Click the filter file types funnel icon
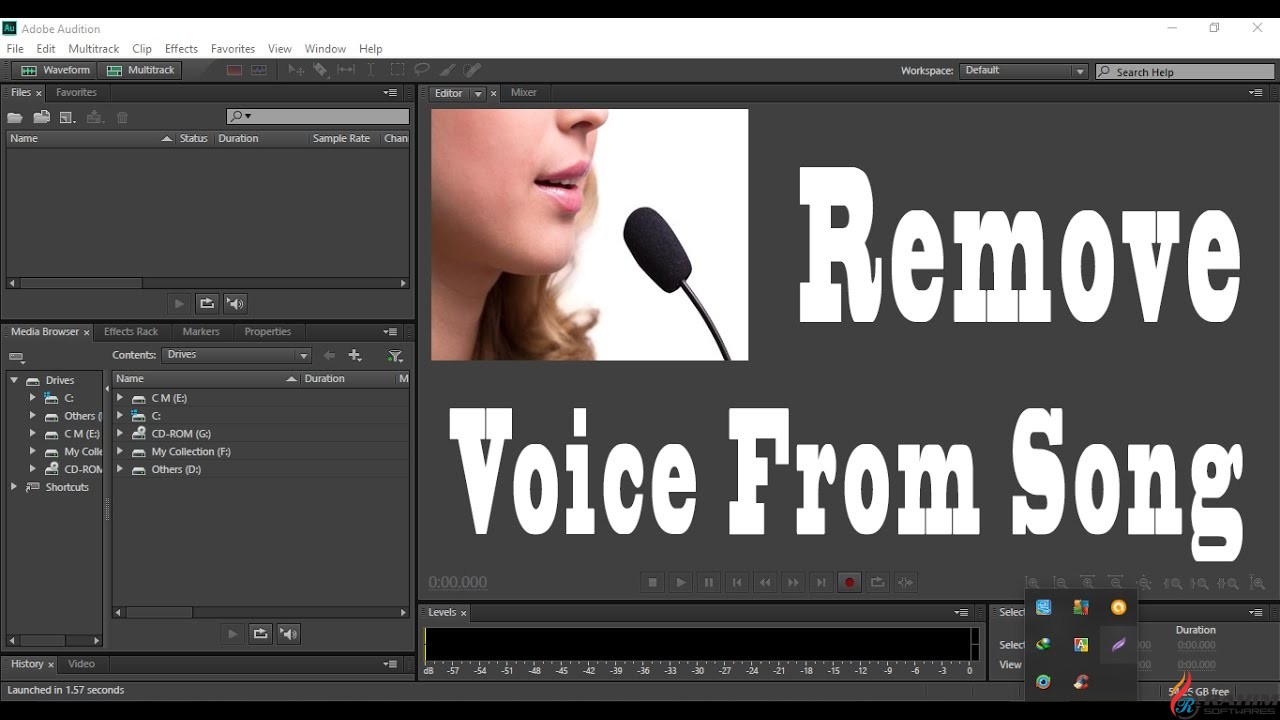The image size is (1280, 720). click(395, 355)
